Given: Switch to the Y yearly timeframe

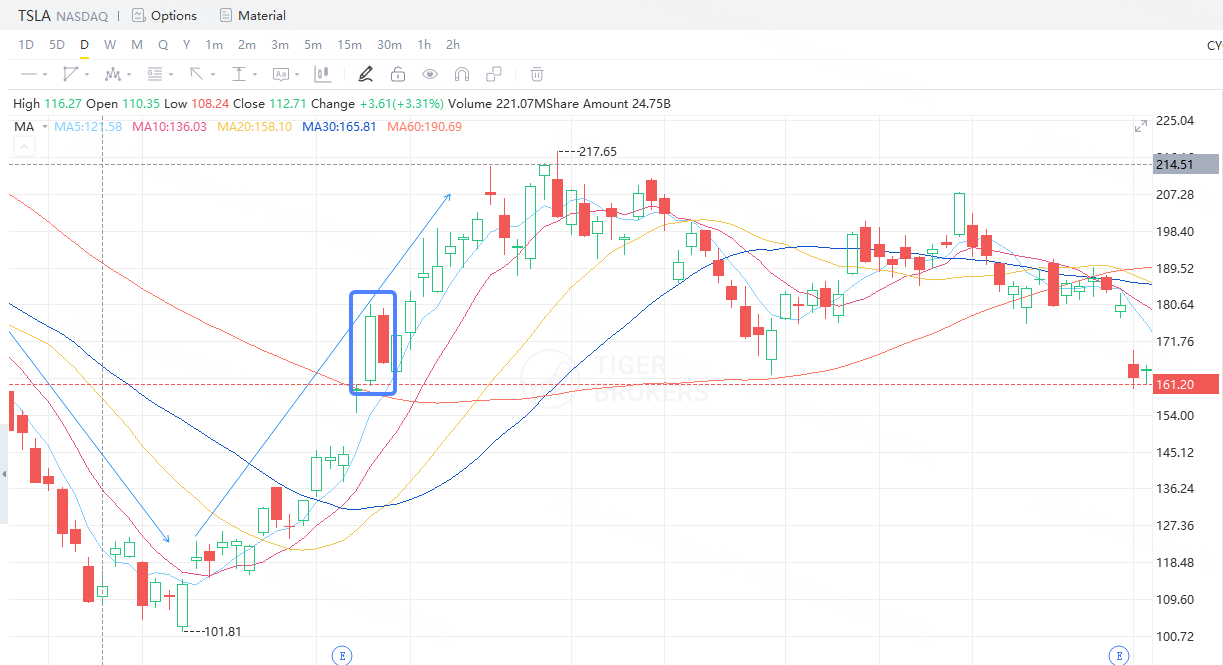Looking at the screenshot, I should click(187, 45).
